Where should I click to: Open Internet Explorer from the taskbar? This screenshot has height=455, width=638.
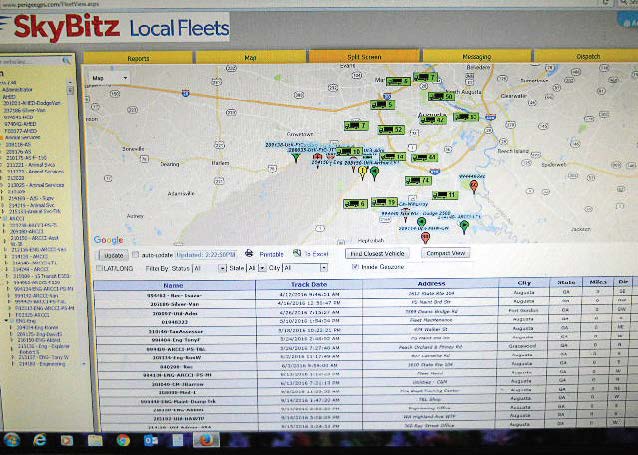40,439
